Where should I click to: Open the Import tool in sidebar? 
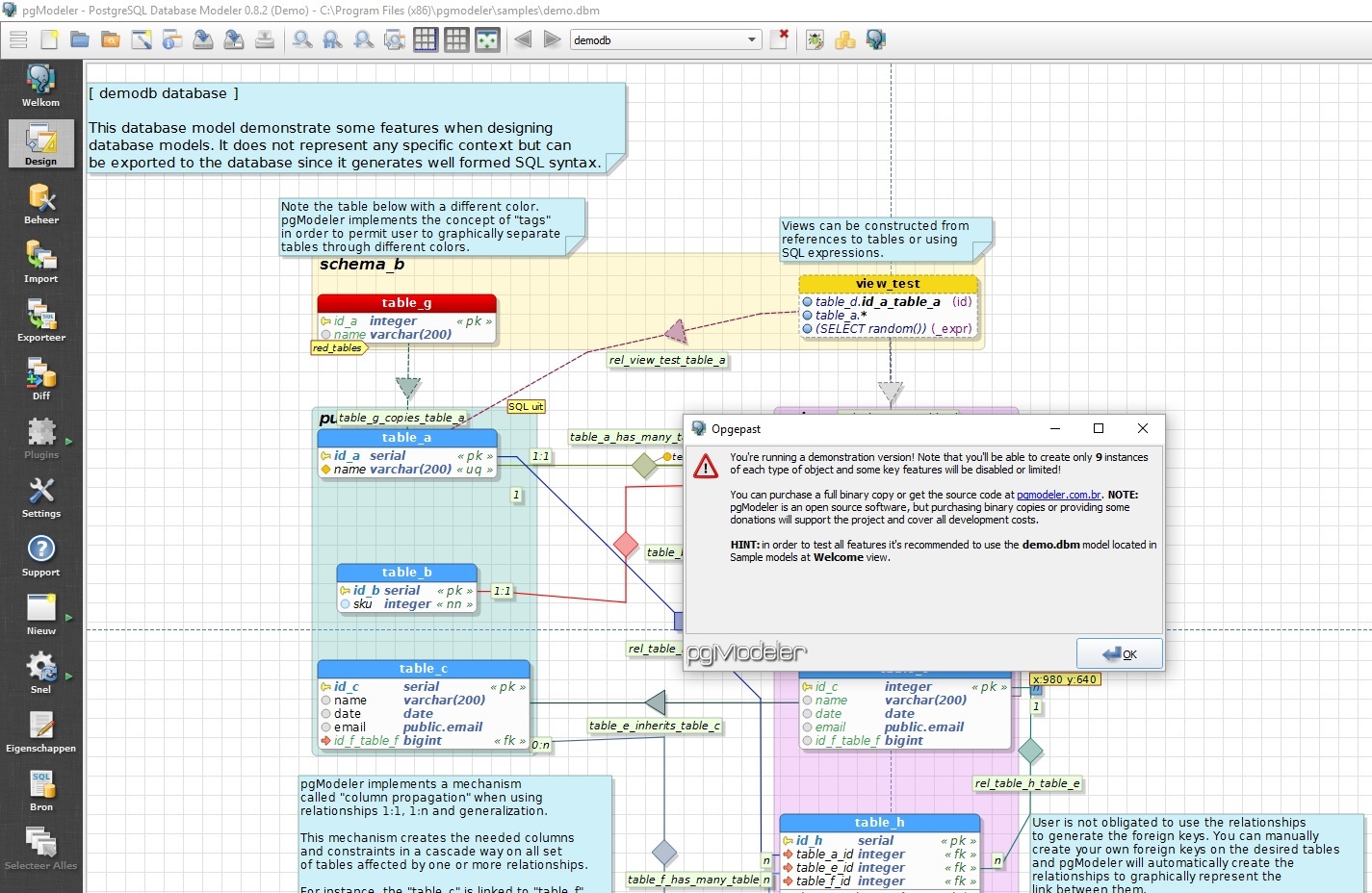(40, 262)
